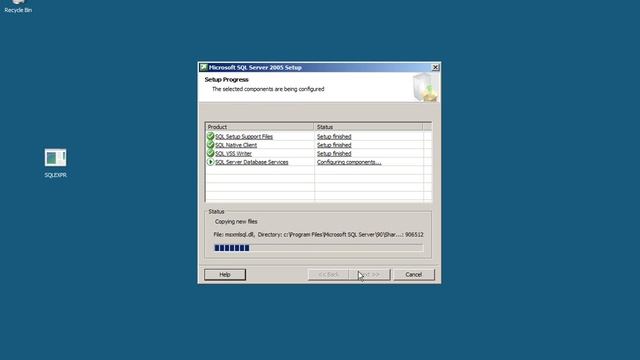640x360 pixels.
Task: Click the SQL Server Setup title bar icon
Action: point(203,67)
